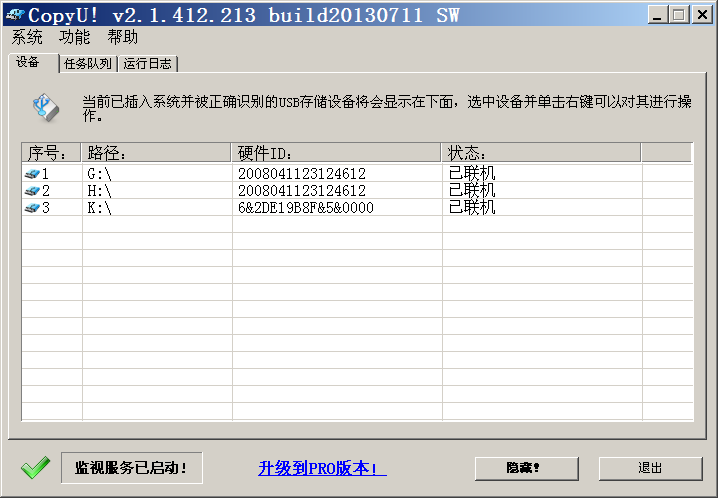Click the 退出 button
Screen dimensions: 718x498
tap(650, 468)
